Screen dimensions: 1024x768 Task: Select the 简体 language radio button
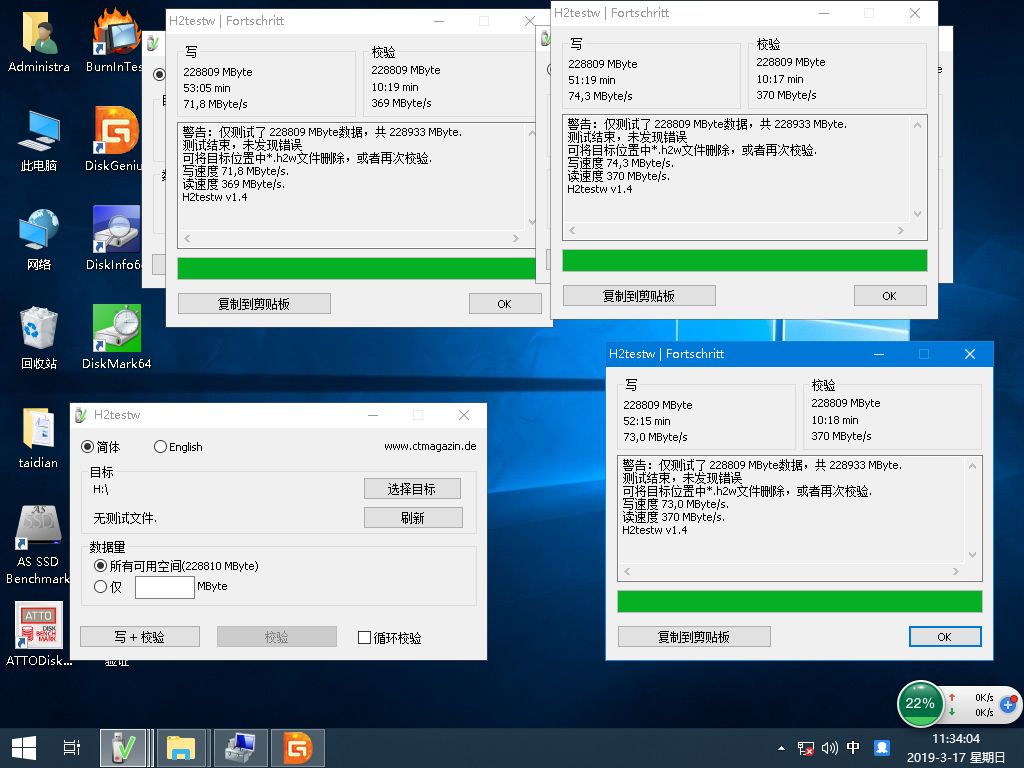click(88, 447)
